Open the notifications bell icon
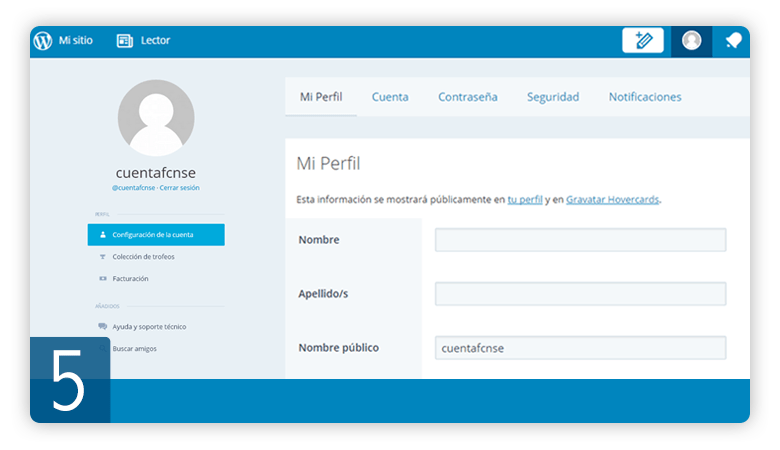This screenshot has height=450, width=780. click(733, 40)
